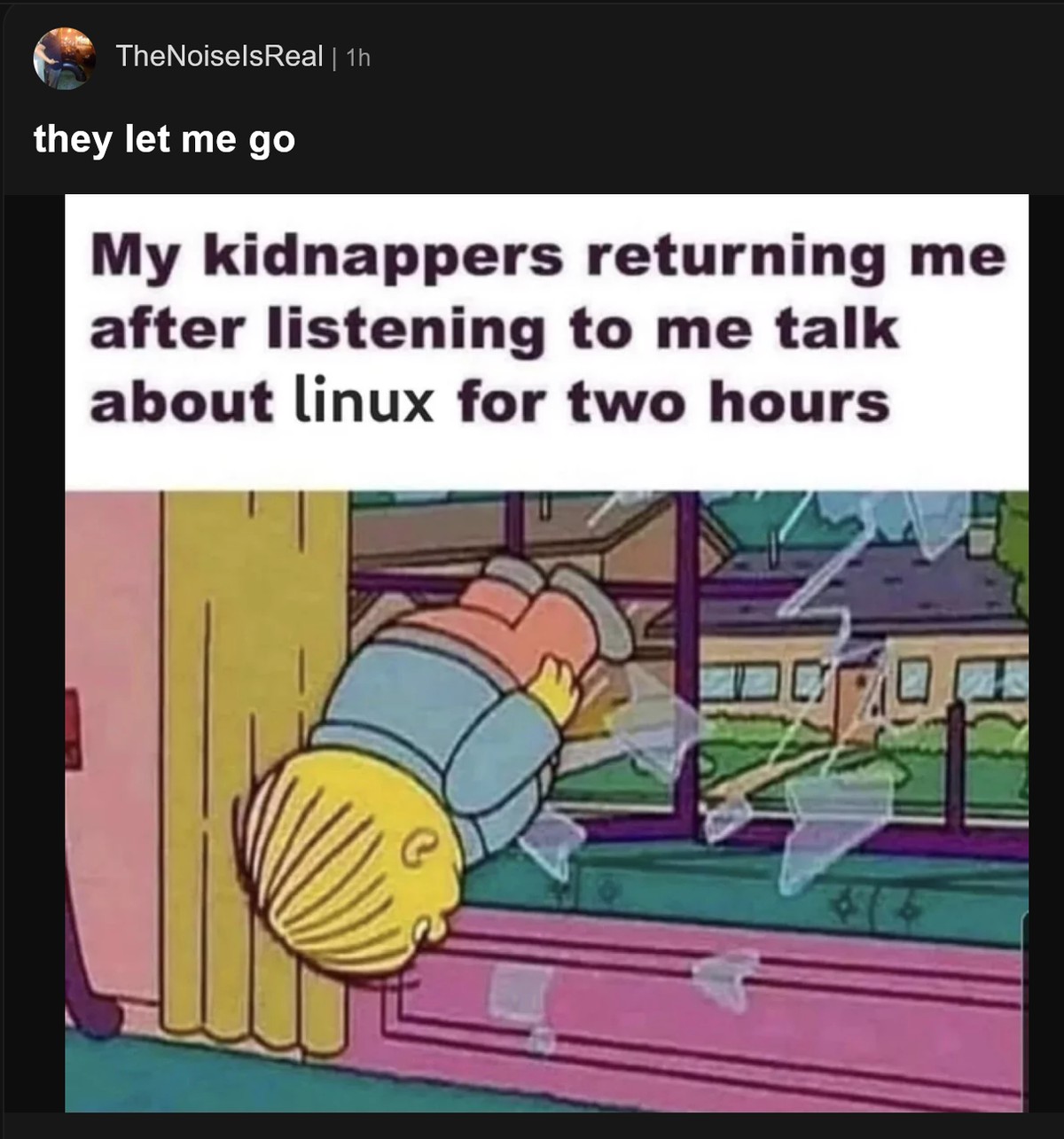1064x1139 pixels.
Task: Click the vertical separator beside the username
Action: pos(333,58)
